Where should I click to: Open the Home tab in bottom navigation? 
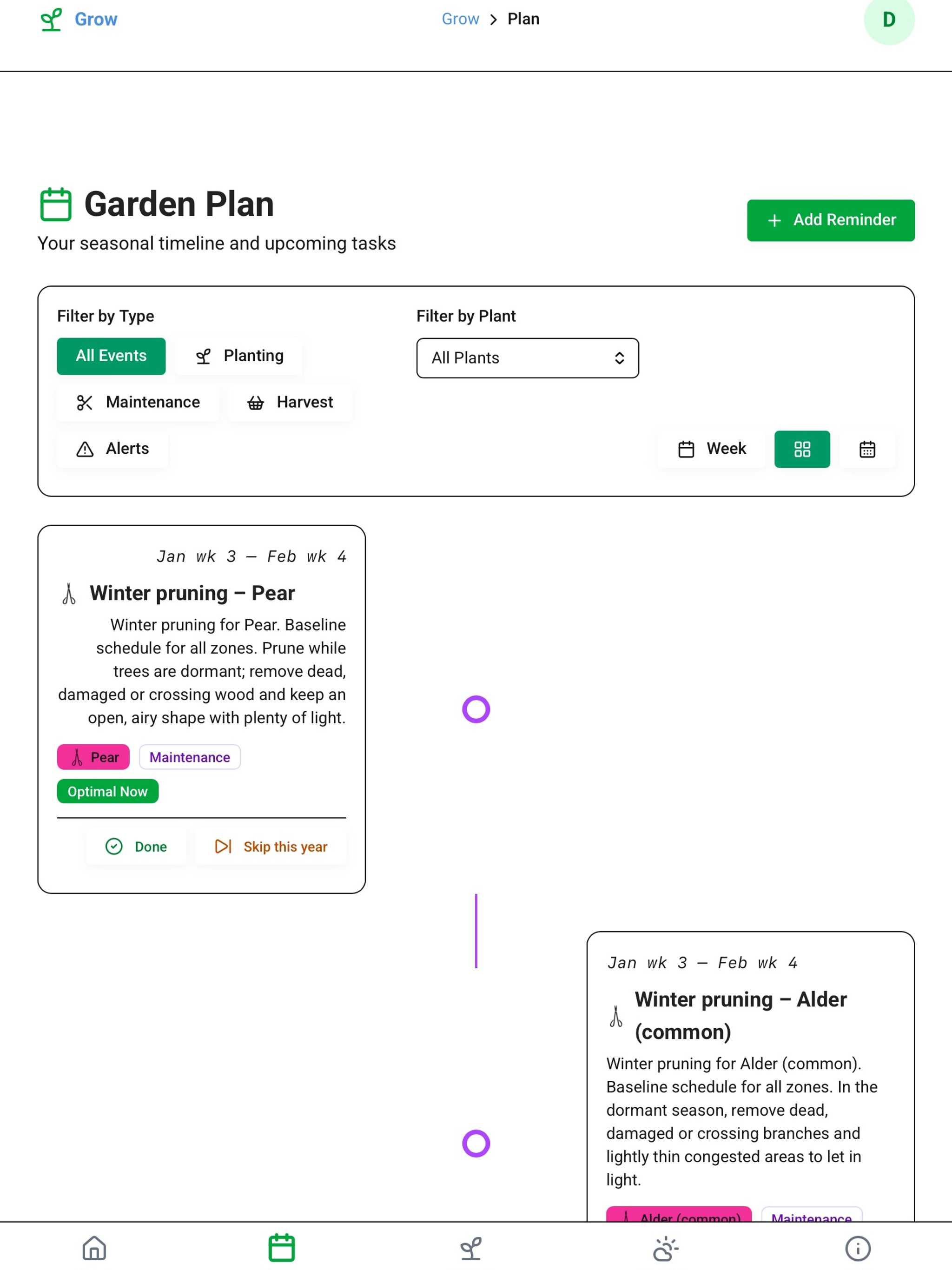pyautogui.click(x=94, y=1248)
